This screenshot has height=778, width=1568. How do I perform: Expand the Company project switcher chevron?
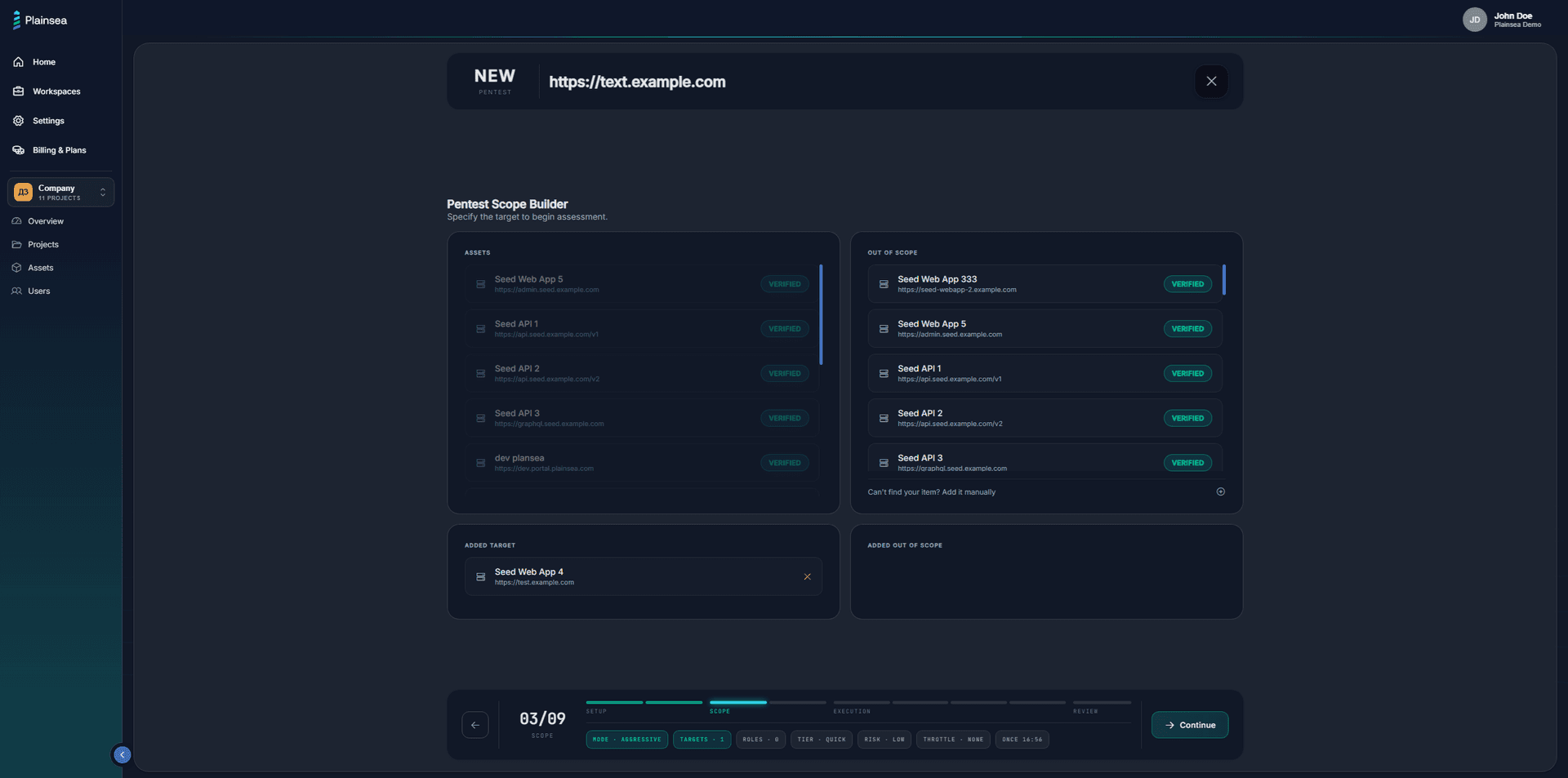tap(103, 193)
